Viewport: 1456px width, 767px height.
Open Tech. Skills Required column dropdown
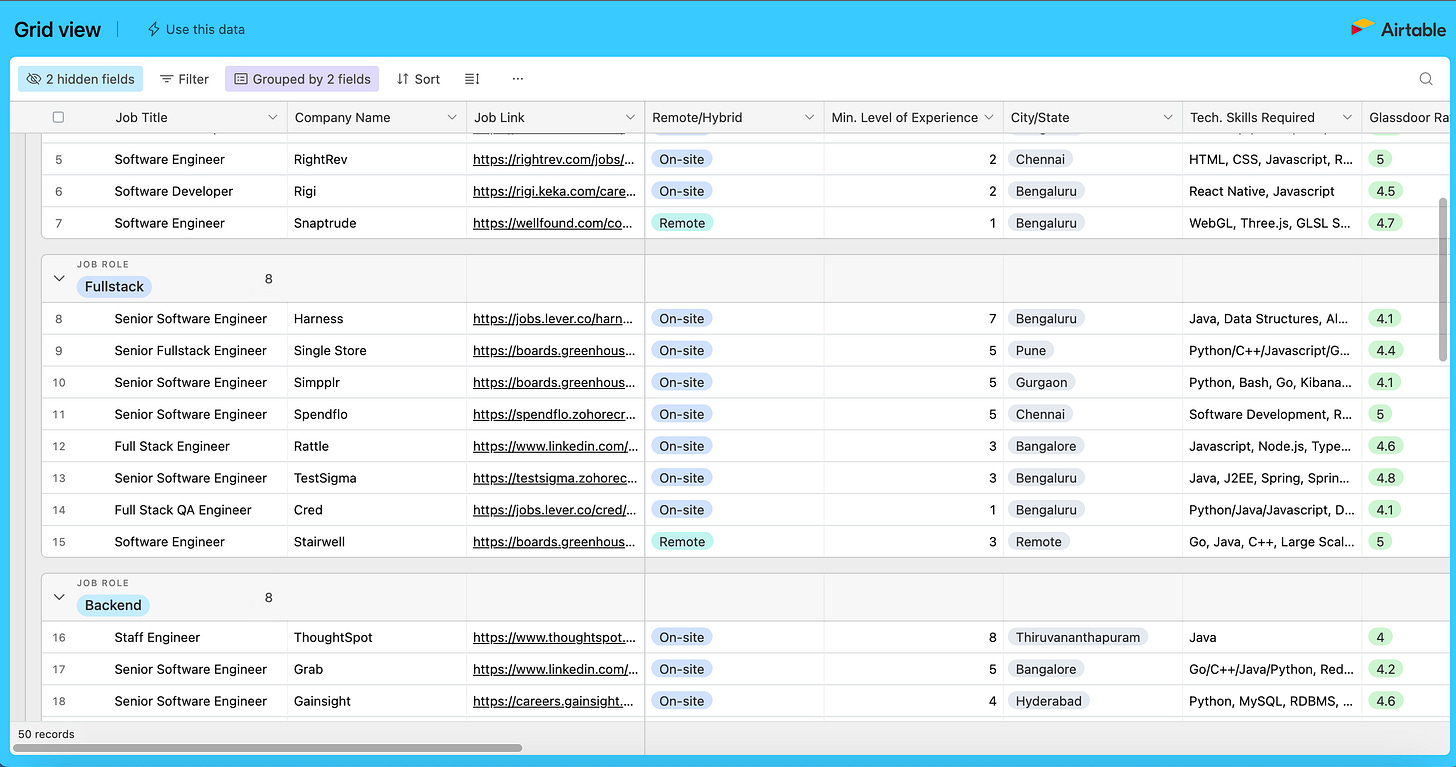coord(1347,117)
